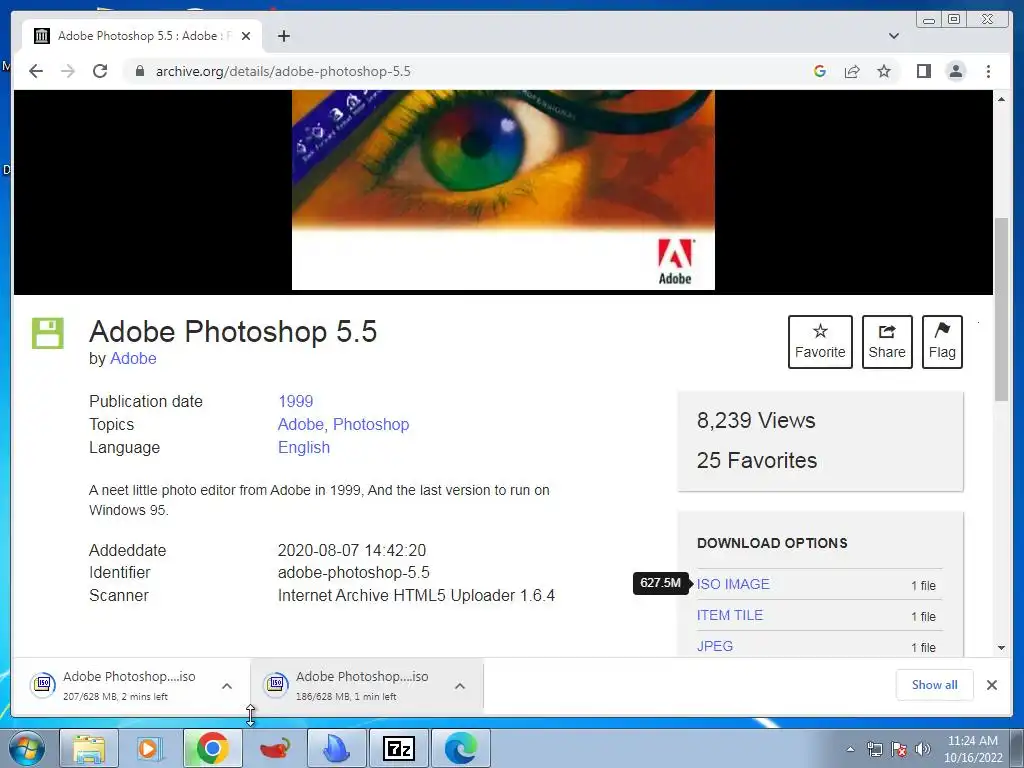
Task: Open the share this page icon
Action: point(852,71)
